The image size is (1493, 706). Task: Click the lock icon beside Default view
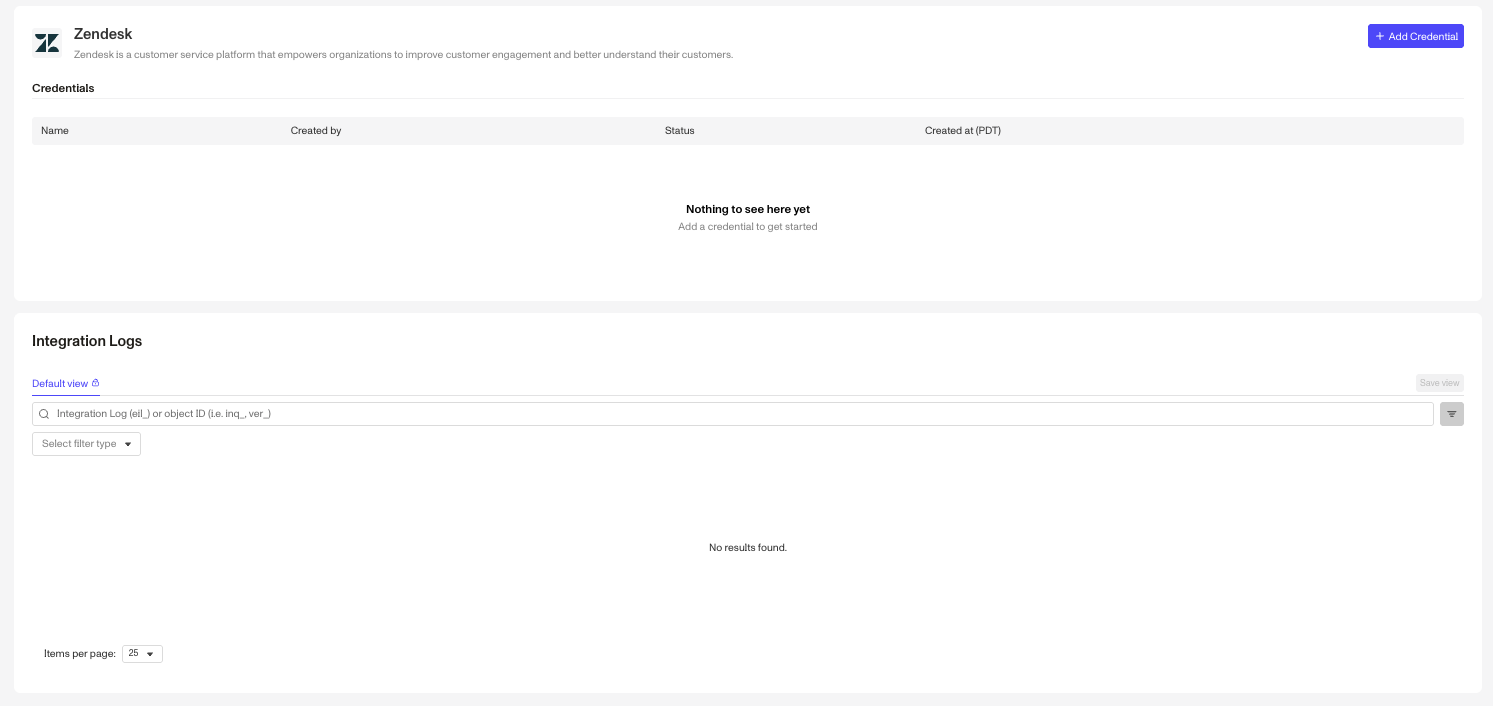96,383
